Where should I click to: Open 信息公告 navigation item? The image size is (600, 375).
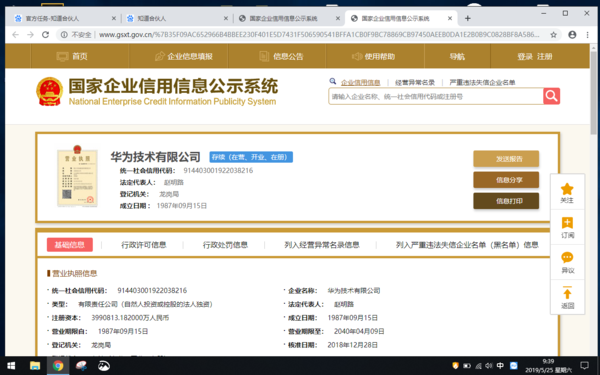click(281, 56)
